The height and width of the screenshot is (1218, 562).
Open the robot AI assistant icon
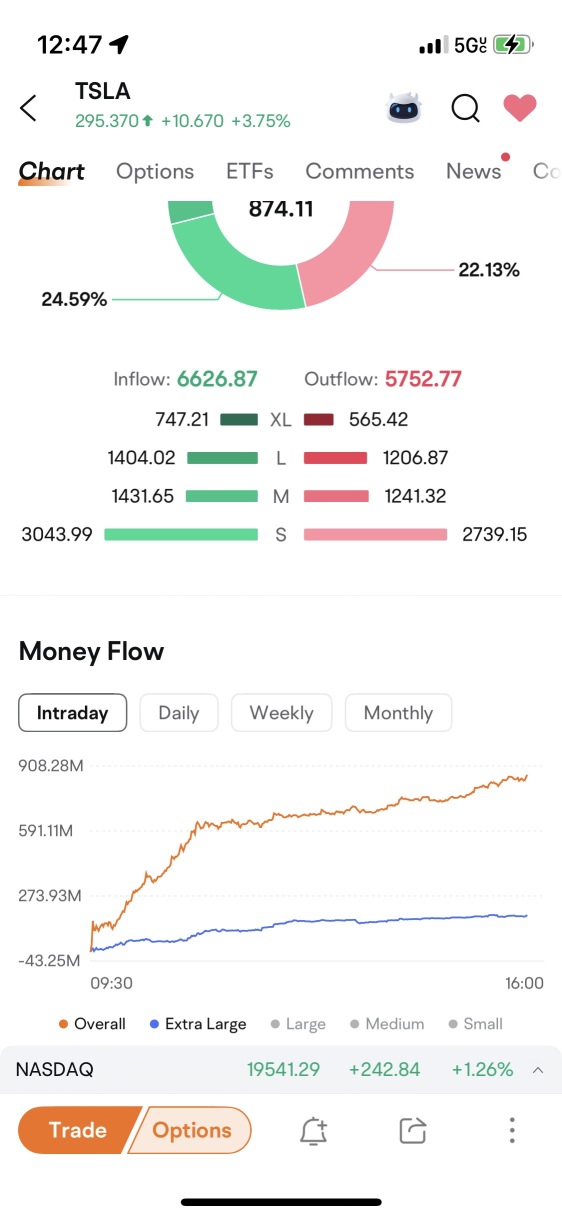(405, 108)
